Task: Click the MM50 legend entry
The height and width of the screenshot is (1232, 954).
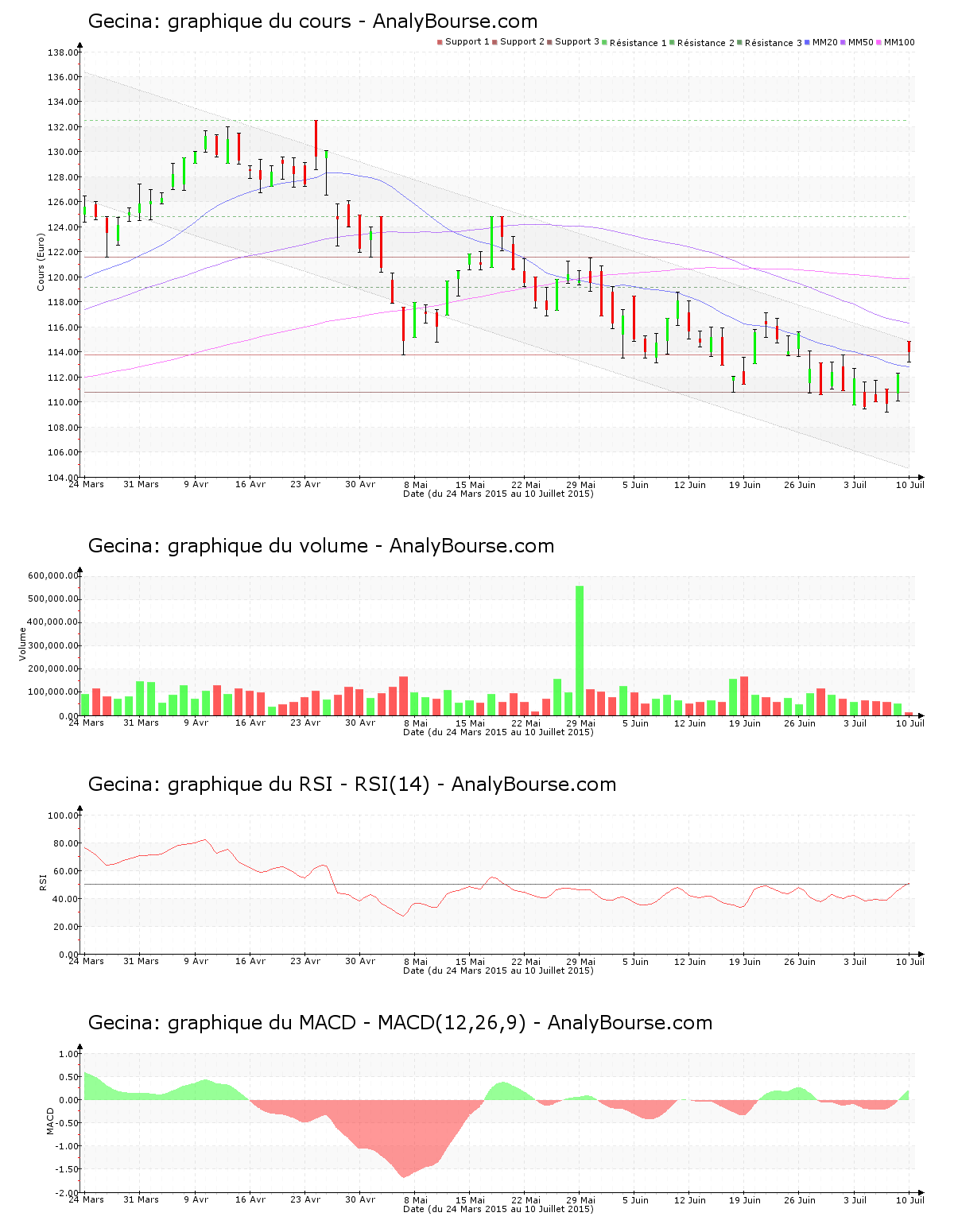Action: tap(860, 42)
